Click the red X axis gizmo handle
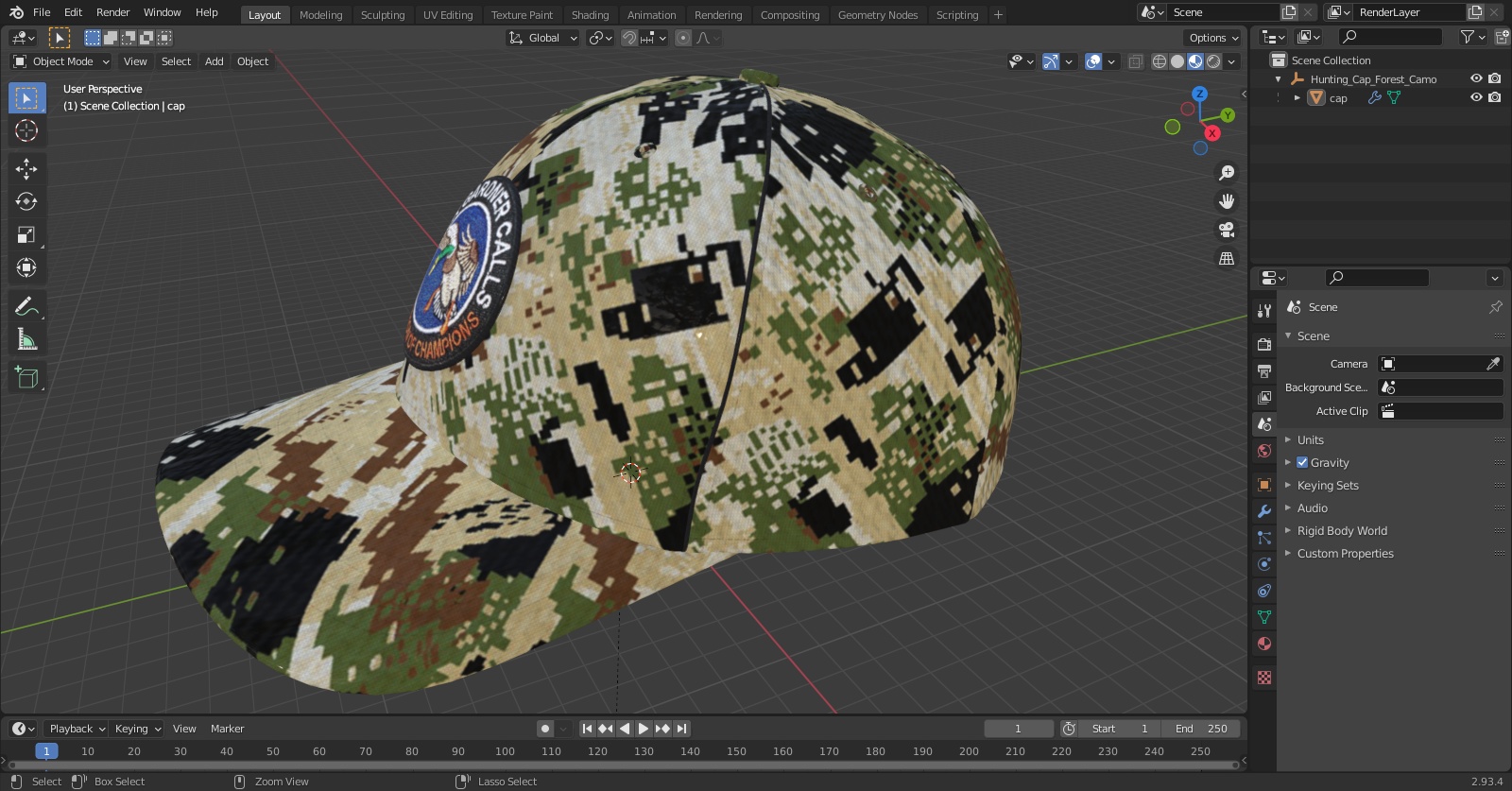 (1212, 133)
